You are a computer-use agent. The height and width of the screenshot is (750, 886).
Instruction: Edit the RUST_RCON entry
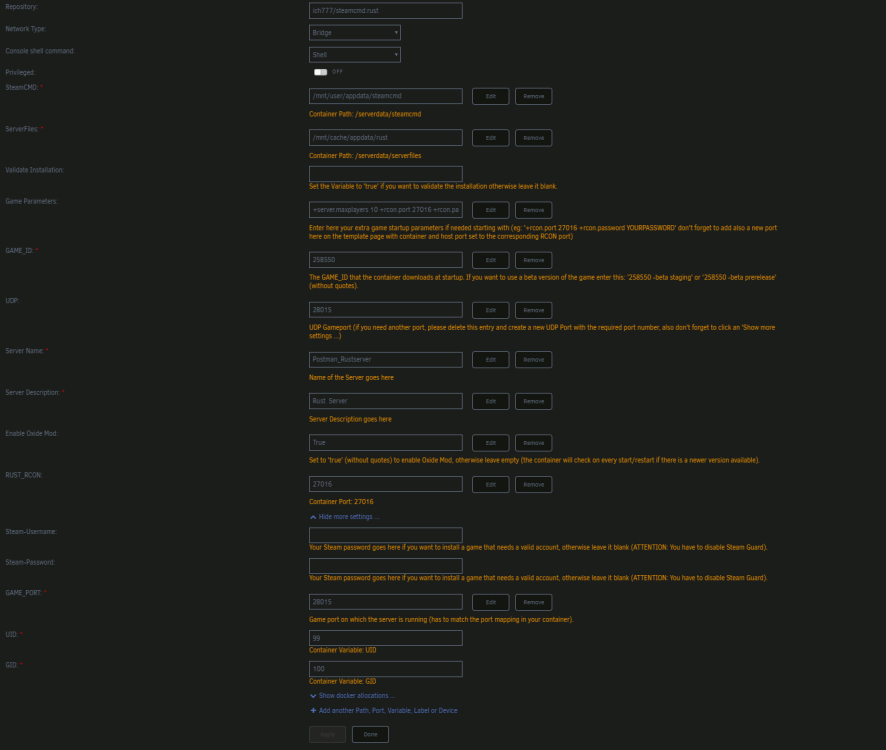tap(490, 484)
